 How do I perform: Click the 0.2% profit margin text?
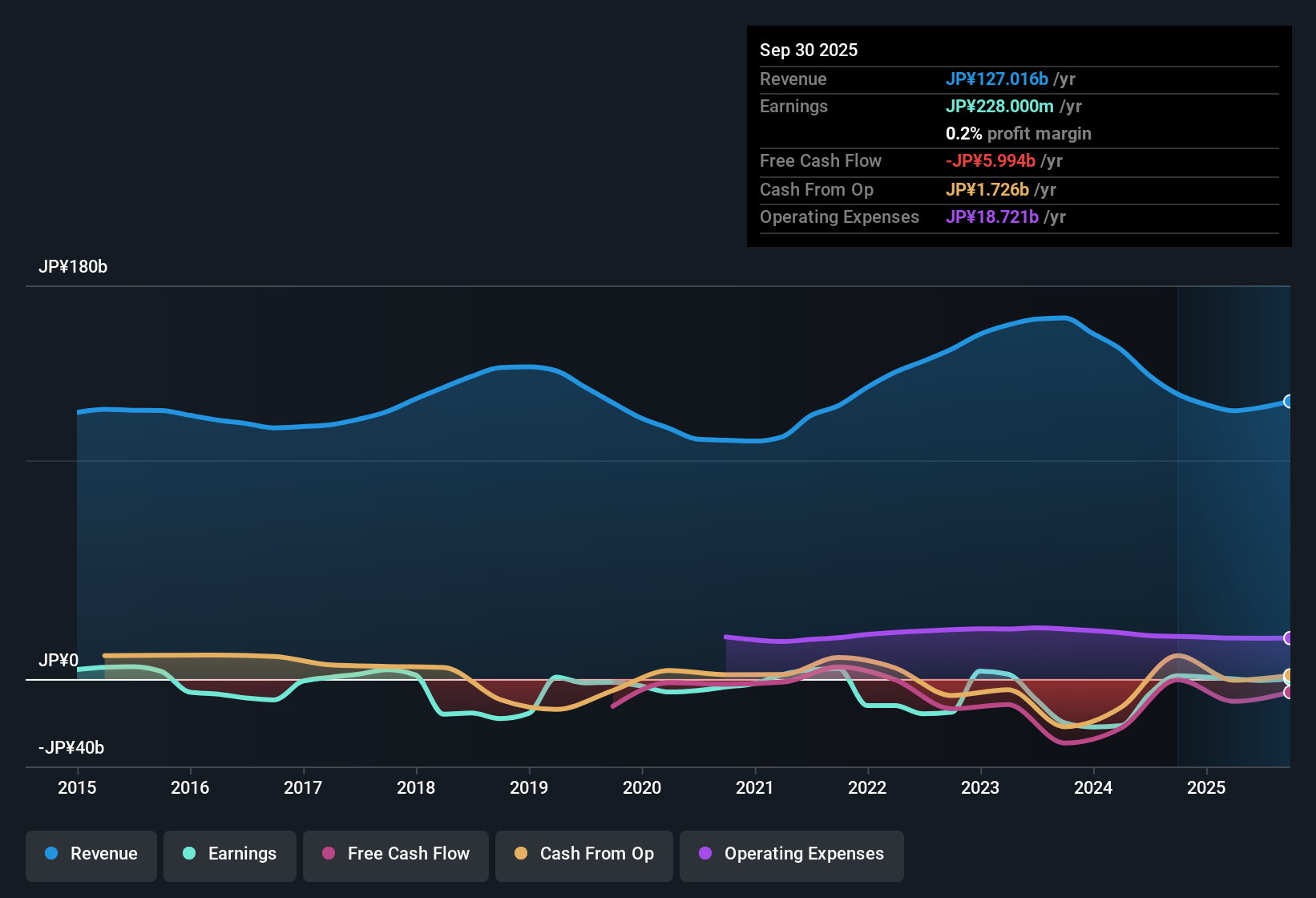click(1018, 134)
